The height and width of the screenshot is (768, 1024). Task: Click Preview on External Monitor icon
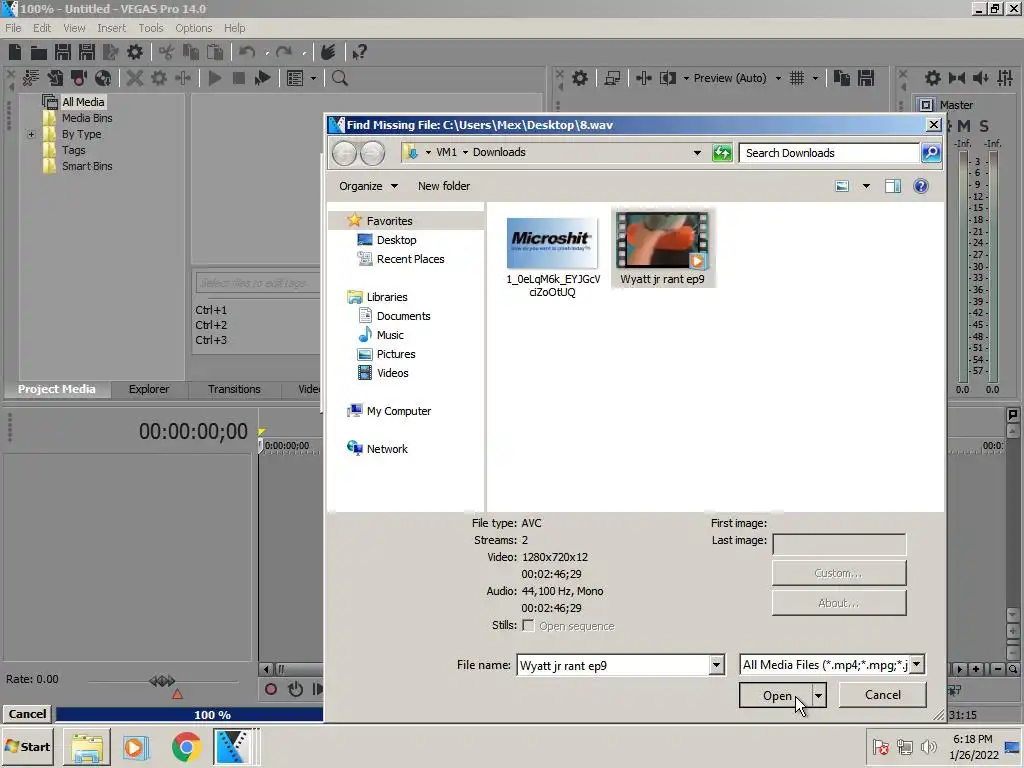(x=612, y=78)
